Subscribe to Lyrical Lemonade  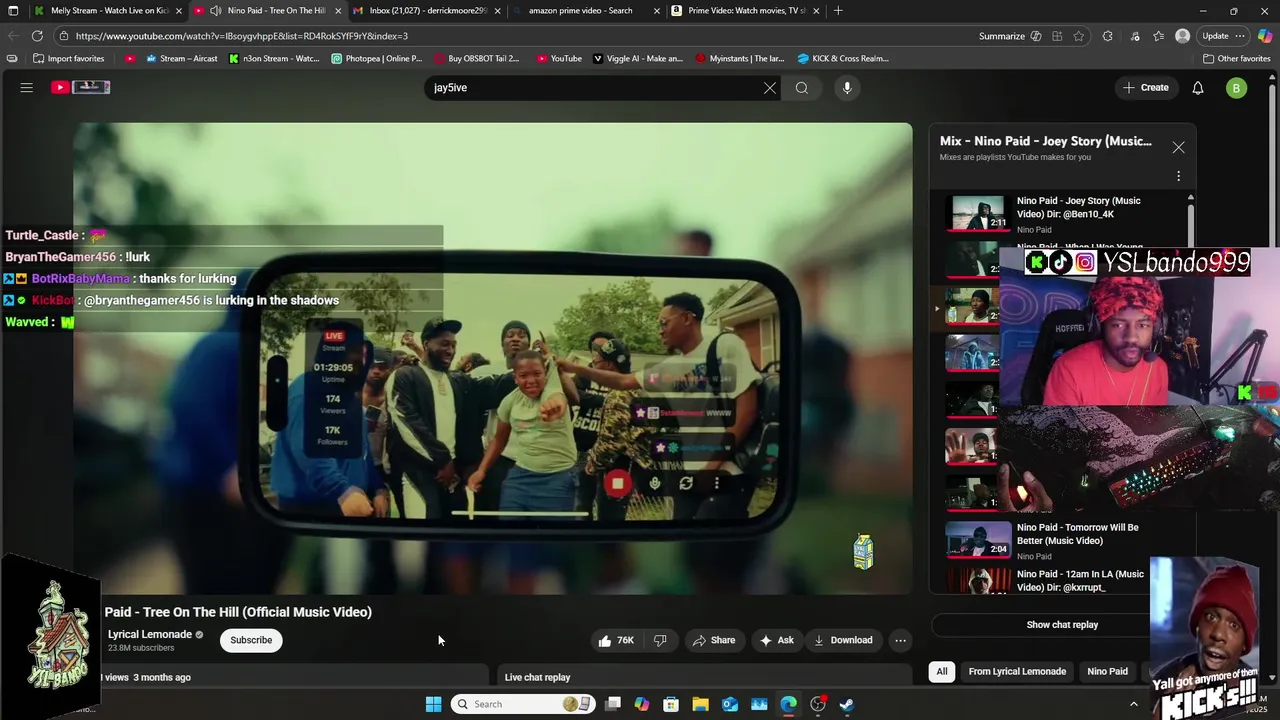pos(251,641)
